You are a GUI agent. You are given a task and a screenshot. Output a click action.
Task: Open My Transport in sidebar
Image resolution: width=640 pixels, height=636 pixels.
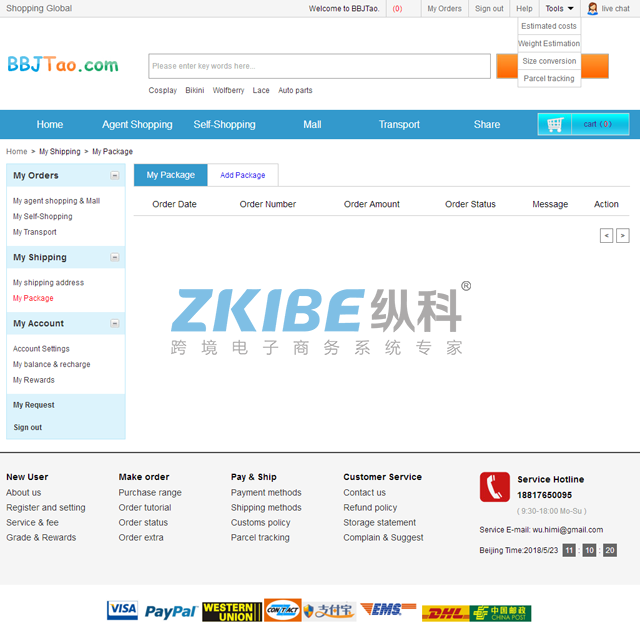tap(35, 232)
